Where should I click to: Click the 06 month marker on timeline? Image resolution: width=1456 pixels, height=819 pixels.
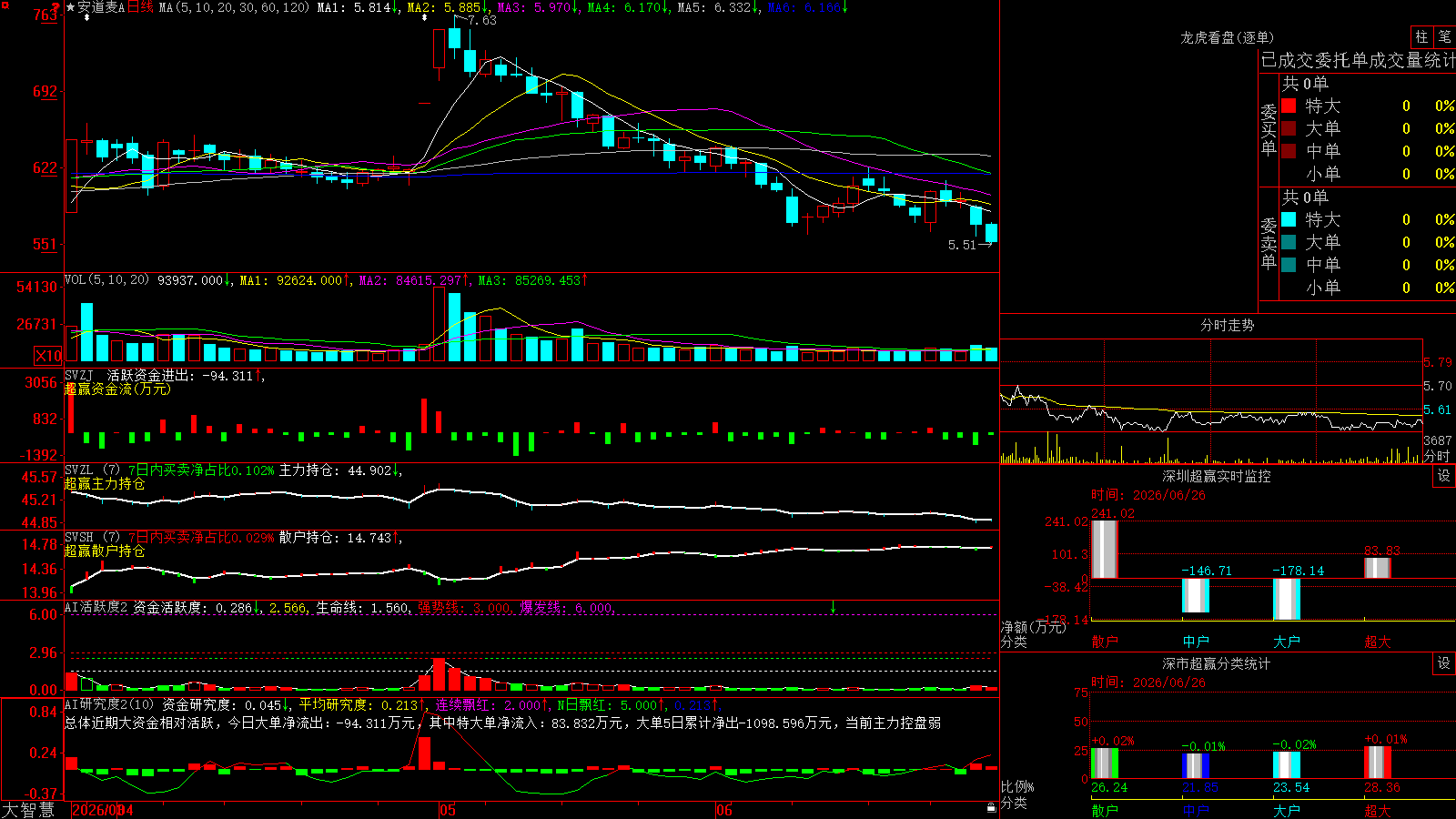click(723, 810)
